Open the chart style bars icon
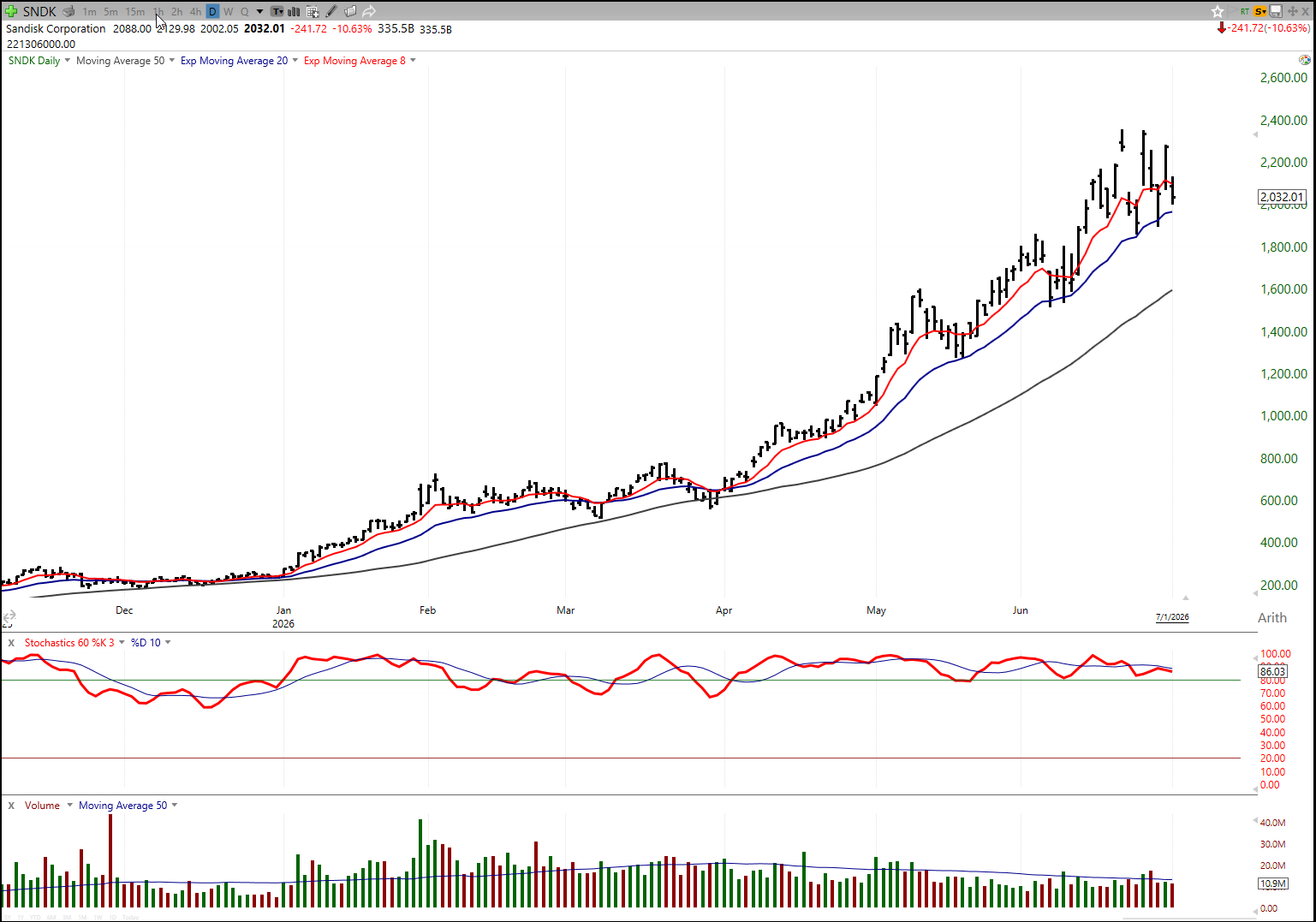The height and width of the screenshot is (922, 1316). [x=294, y=11]
